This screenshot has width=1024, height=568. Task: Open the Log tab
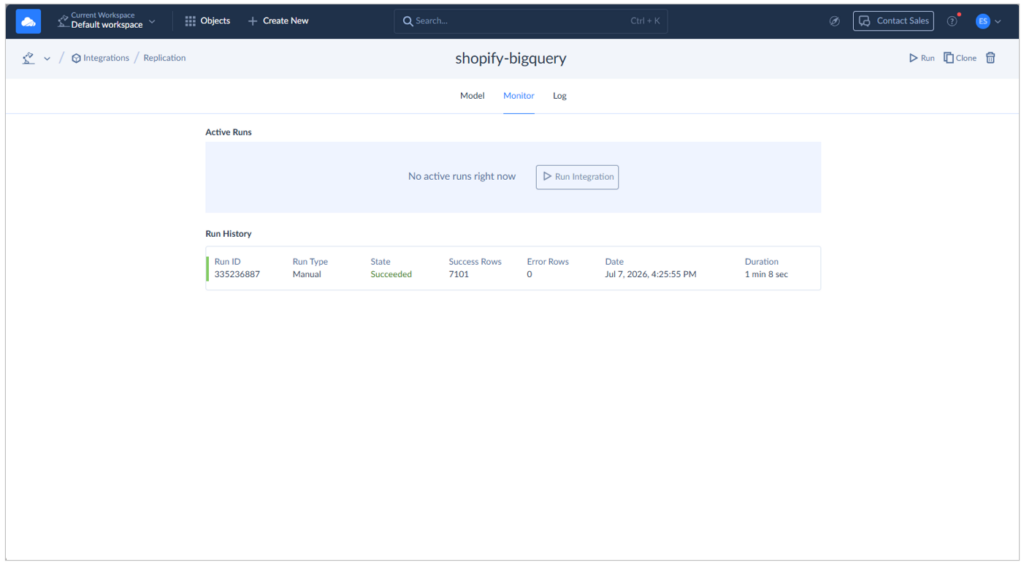(560, 96)
